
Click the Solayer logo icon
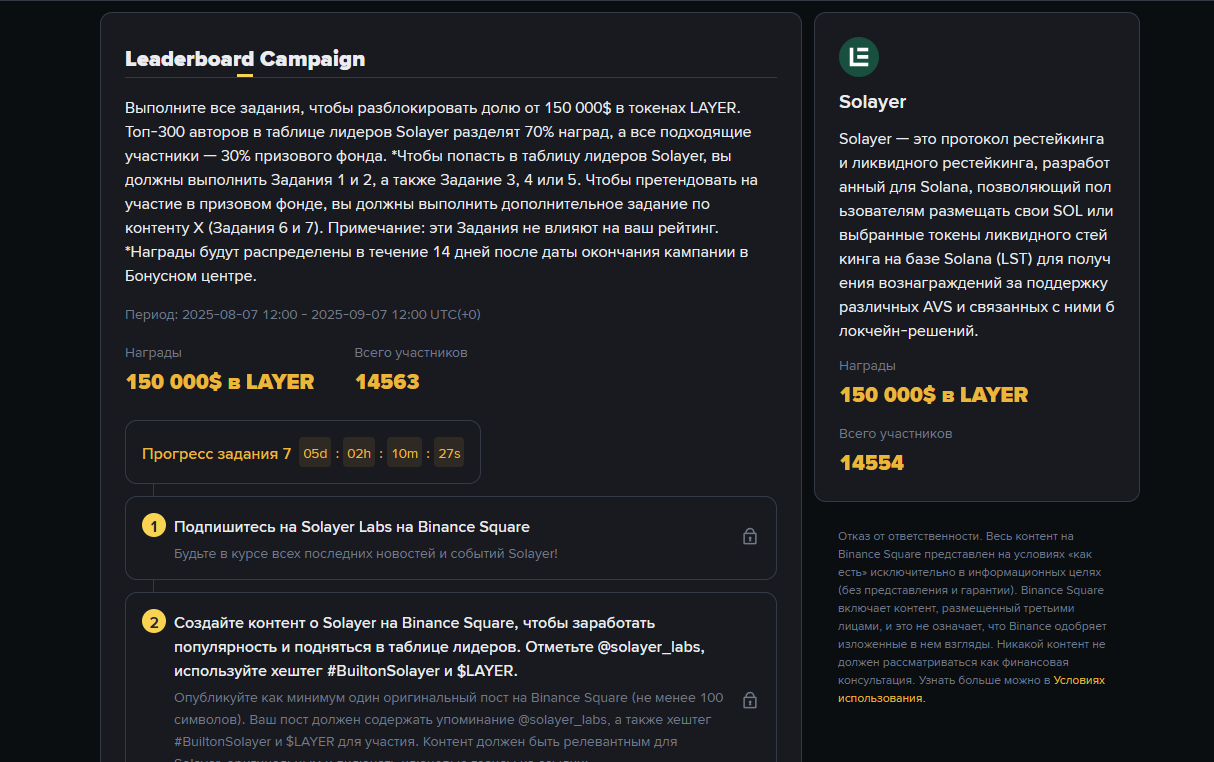(x=859, y=57)
